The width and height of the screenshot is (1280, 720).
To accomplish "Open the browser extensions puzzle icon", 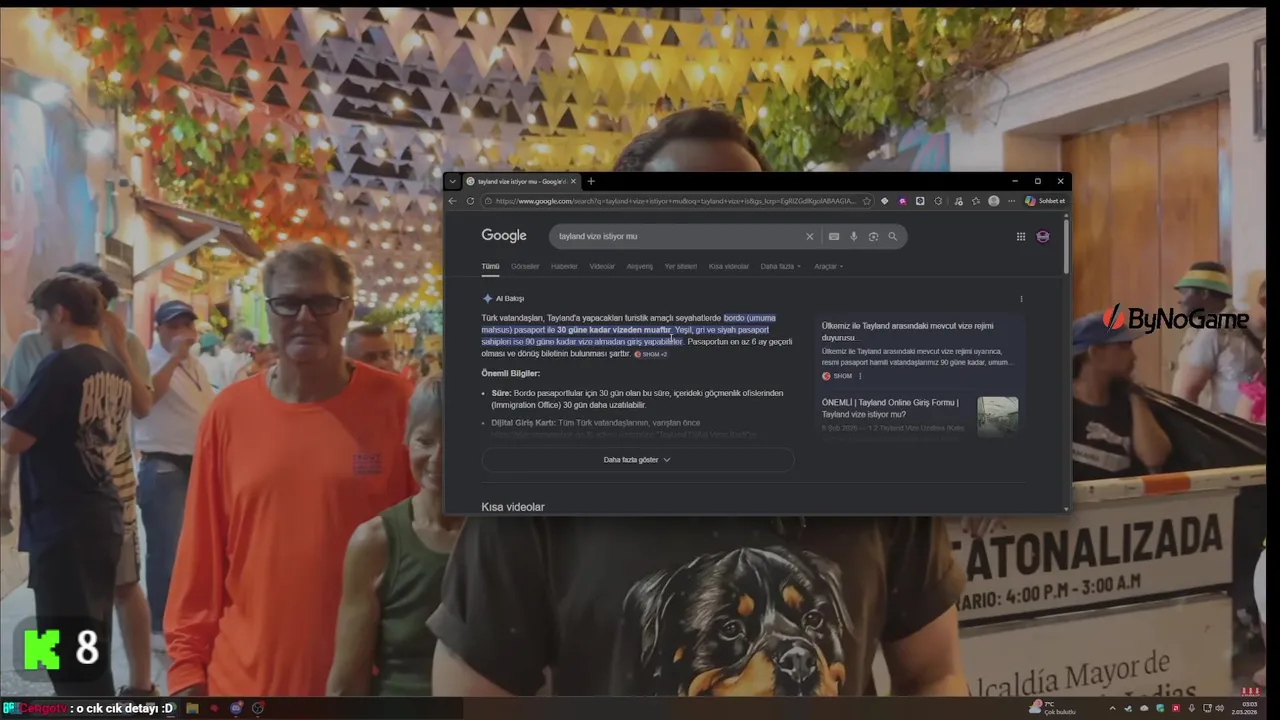I will (x=938, y=201).
